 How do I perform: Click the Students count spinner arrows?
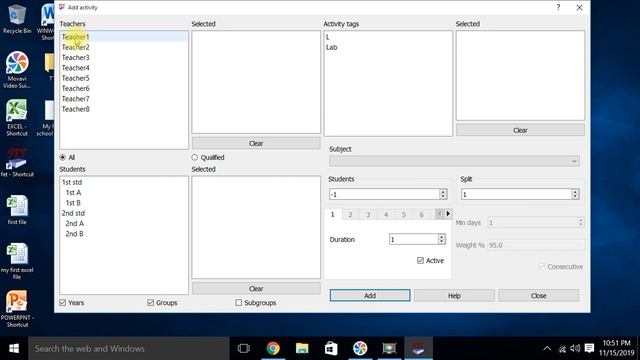click(443, 194)
